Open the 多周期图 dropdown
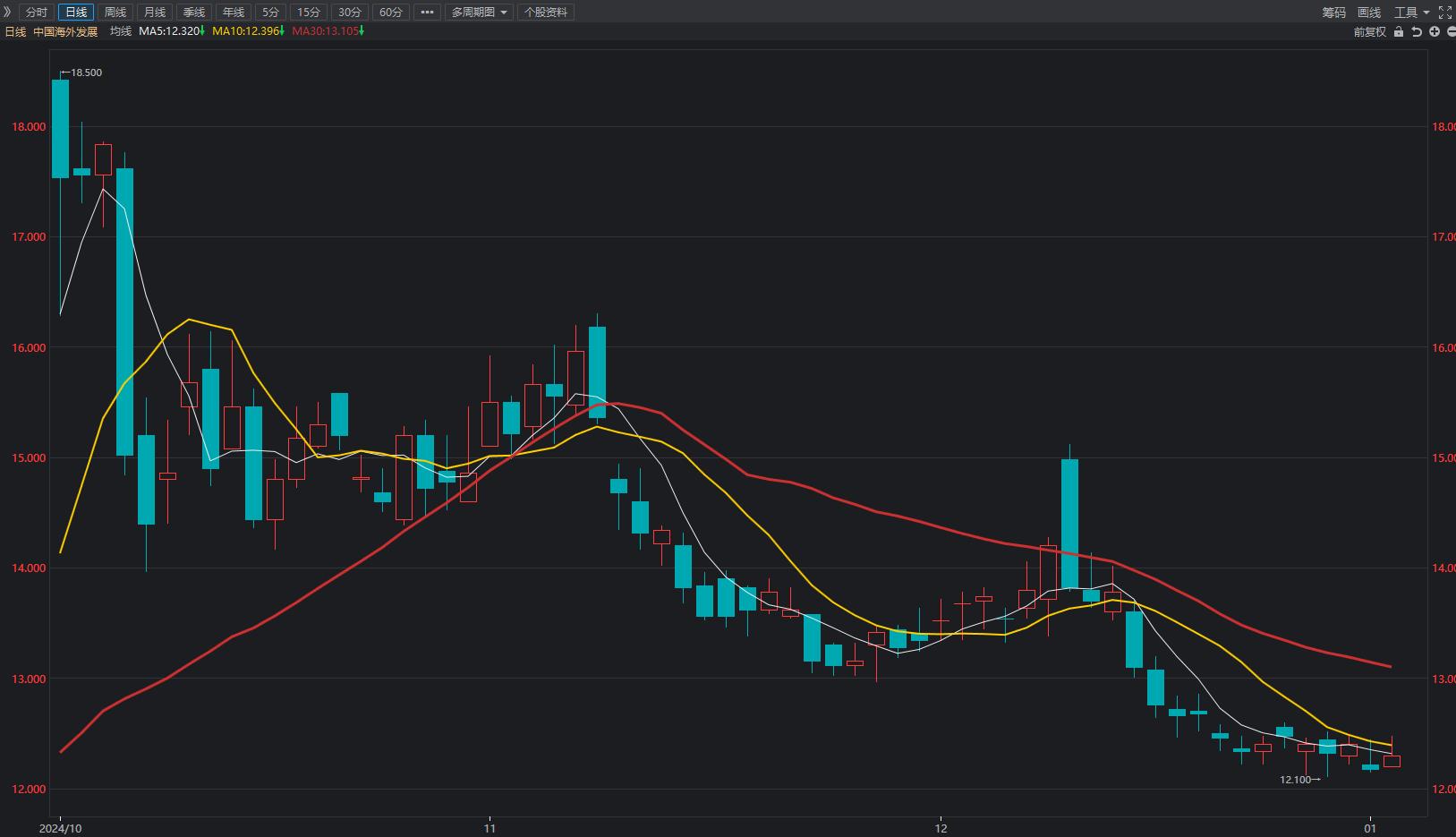Image resolution: width=1456 pixels, height=837 pixels. (479, 13)
